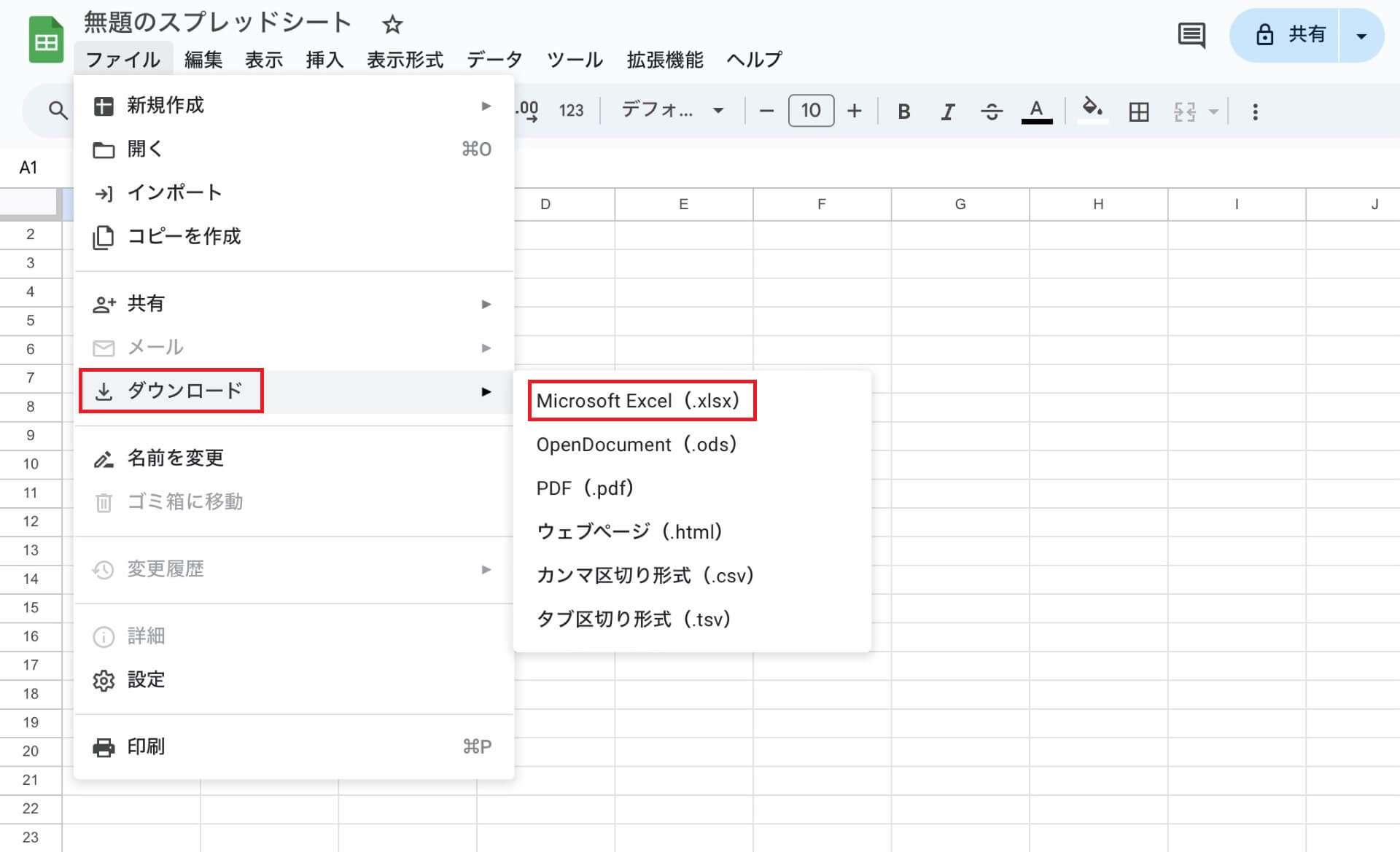The width and height of the screenshot is (1400, 852).
Task: Expand the 新規作成 submenu arrow
Action: click(x=486, y=106)
